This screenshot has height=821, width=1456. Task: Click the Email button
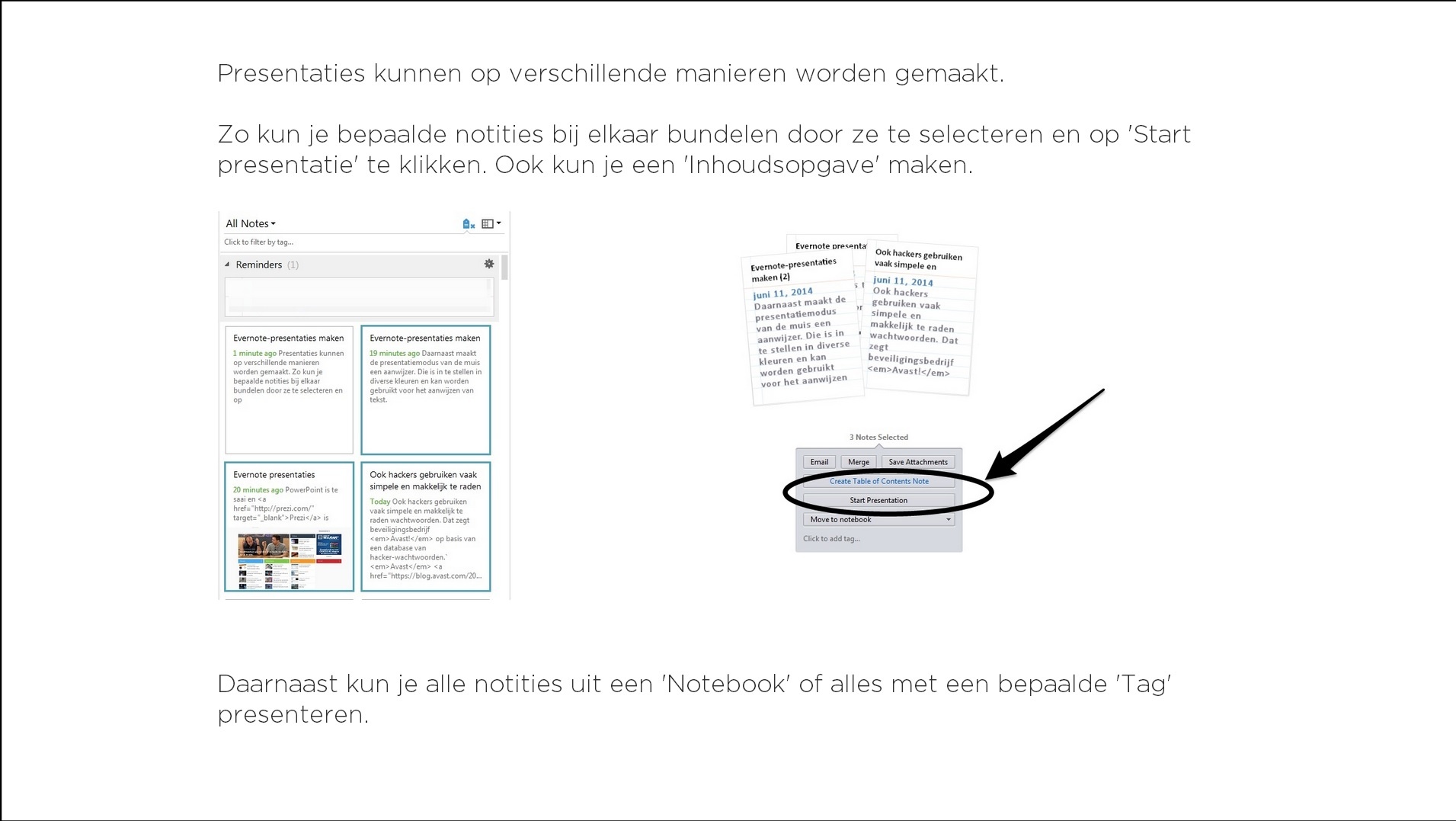click(819, 462)
